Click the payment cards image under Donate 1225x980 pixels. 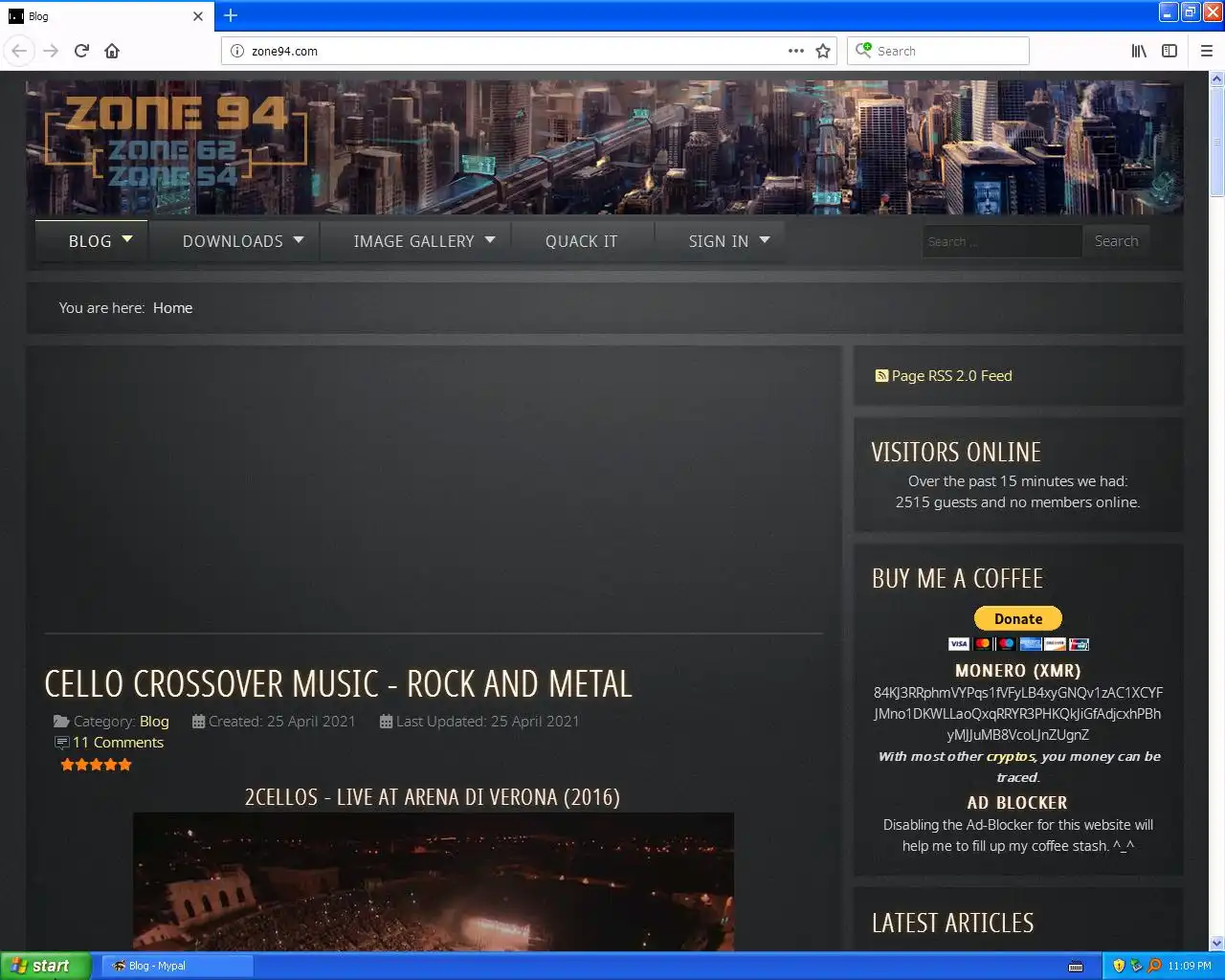click(1018, 644)
